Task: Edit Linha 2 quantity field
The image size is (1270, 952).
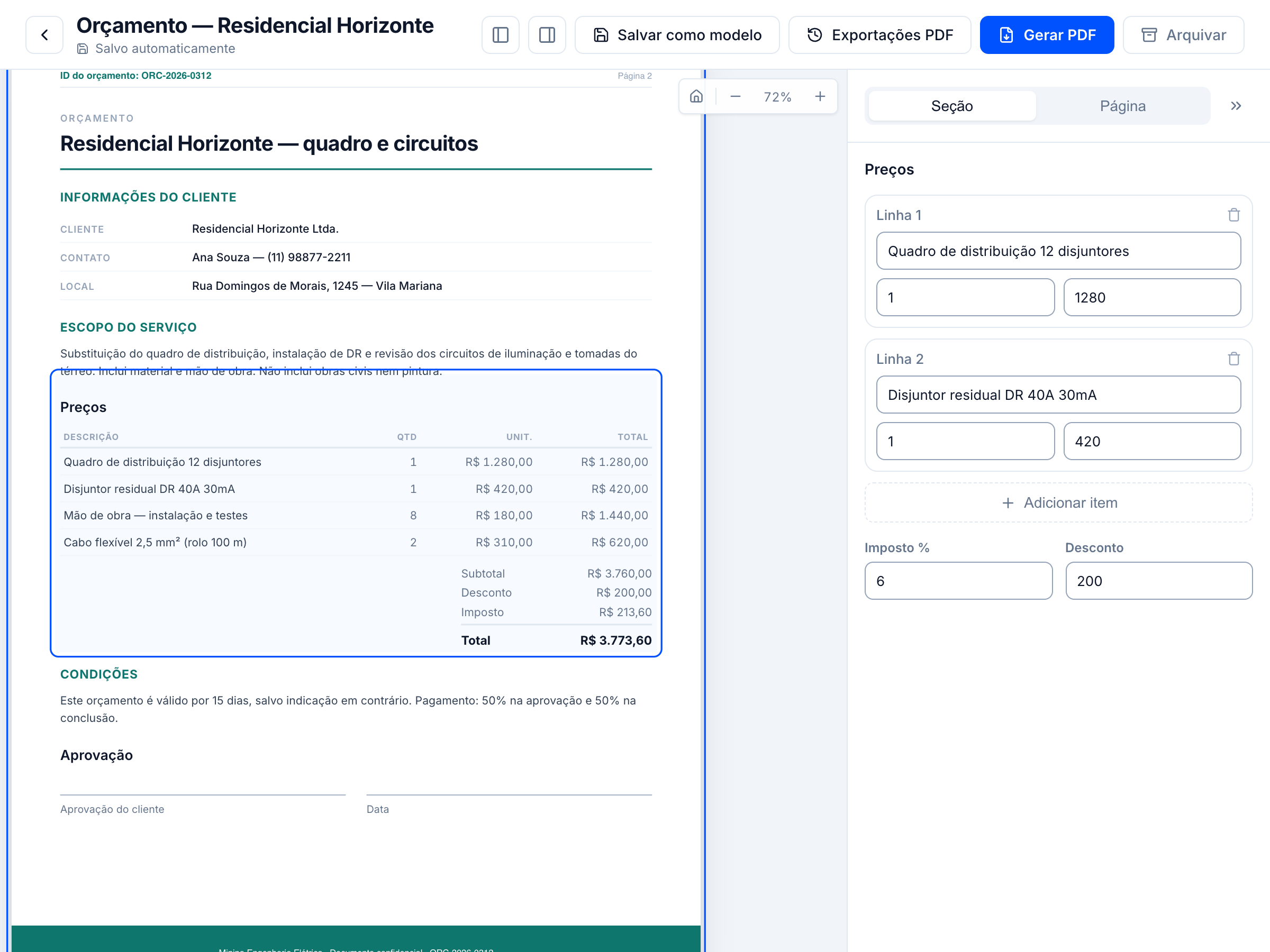Action: [x=965, y=442]
